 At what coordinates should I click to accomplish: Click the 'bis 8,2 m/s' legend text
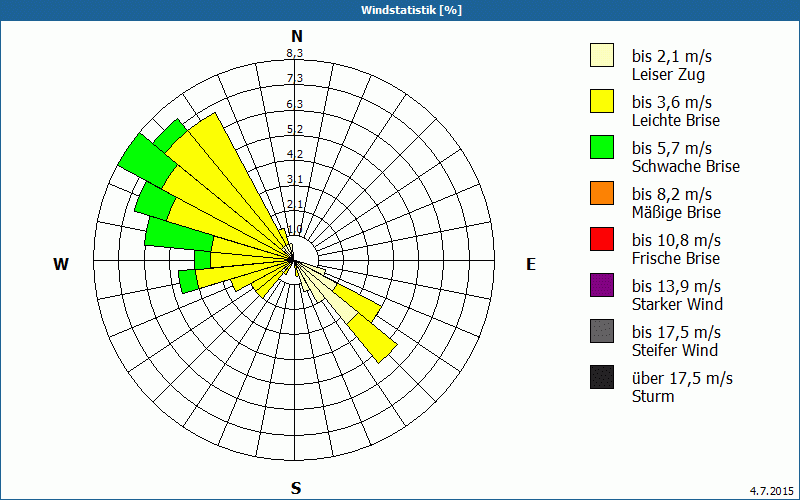671,194
